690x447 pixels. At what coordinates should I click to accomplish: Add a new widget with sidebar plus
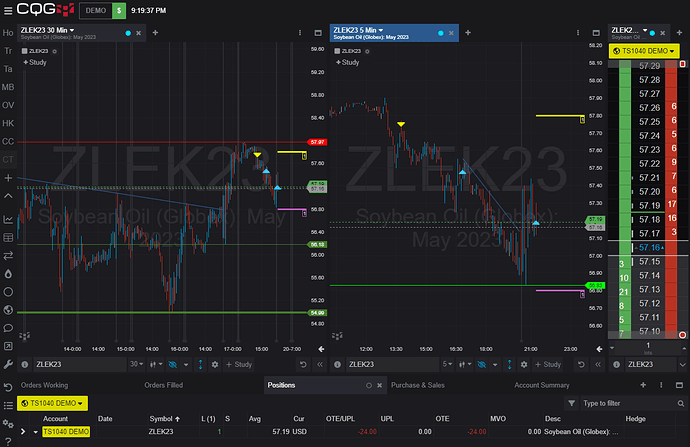pyautogui.click(x=8, y=178)
